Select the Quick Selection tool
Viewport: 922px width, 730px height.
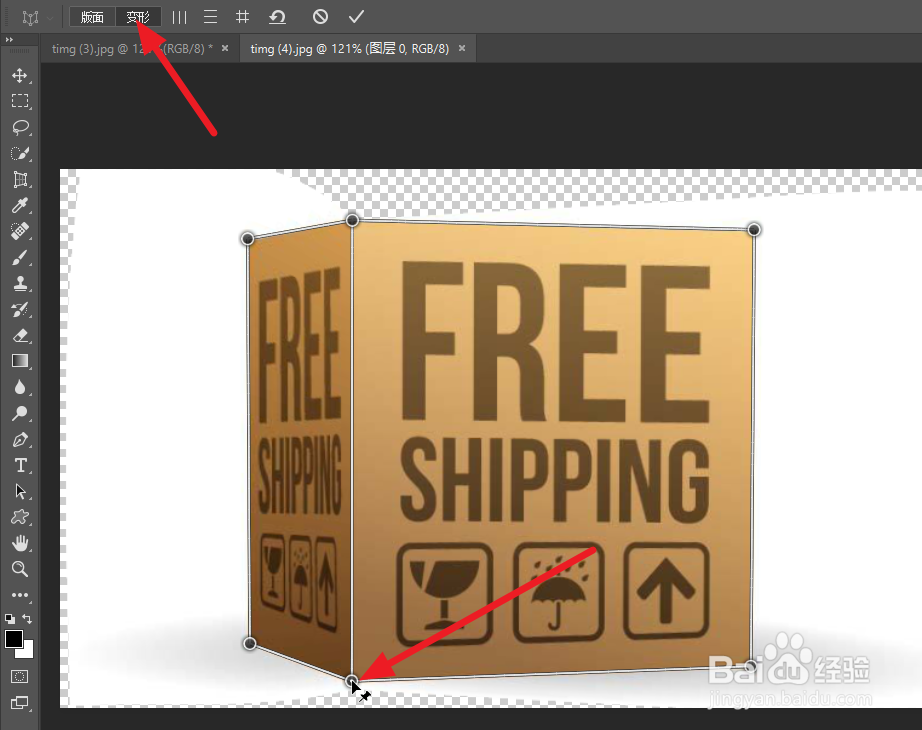(x=20, y=154)
